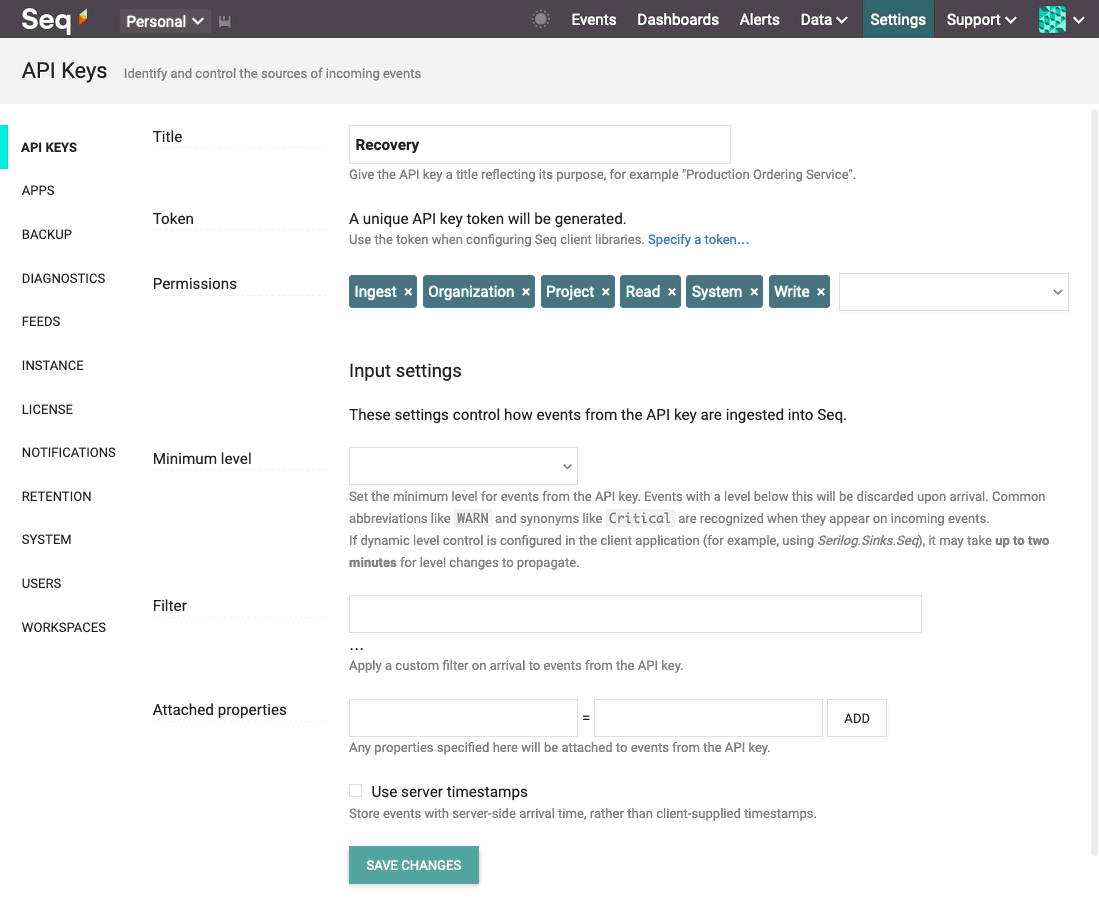Open the Personal workspace dropdown

point(165,21)
